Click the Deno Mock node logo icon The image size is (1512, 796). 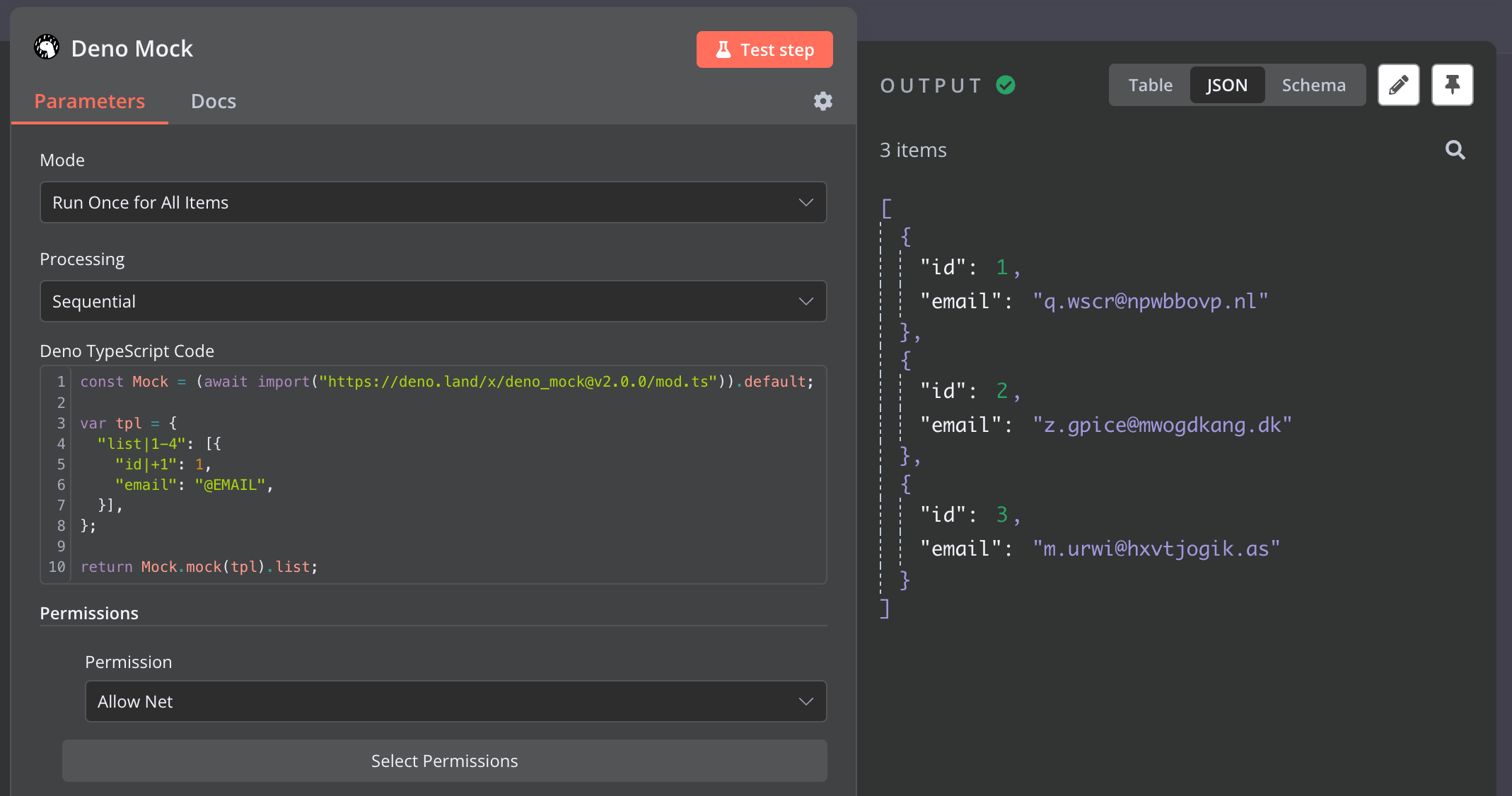pos(47,48)
